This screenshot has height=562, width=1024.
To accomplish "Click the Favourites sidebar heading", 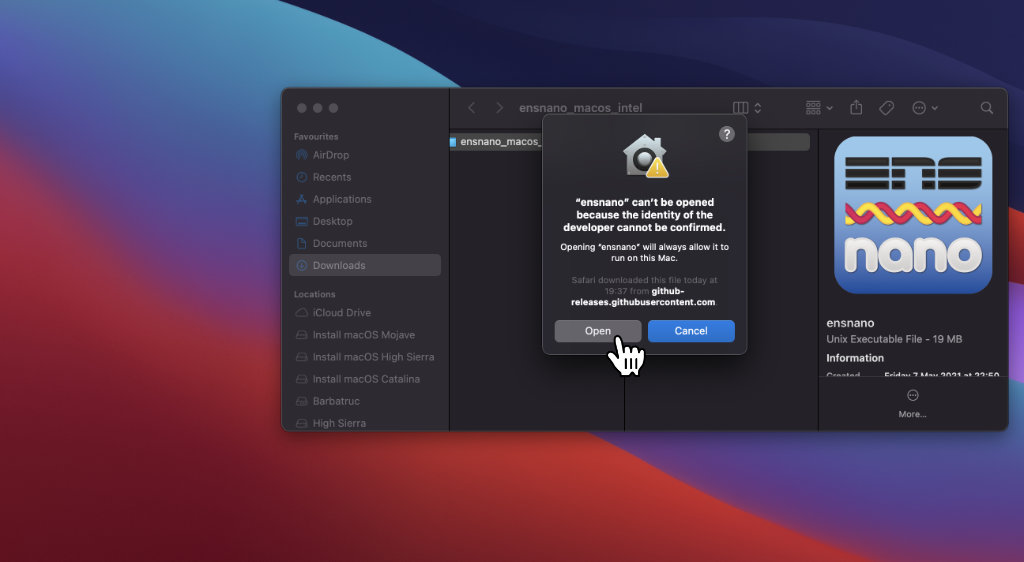I will 316,136.
